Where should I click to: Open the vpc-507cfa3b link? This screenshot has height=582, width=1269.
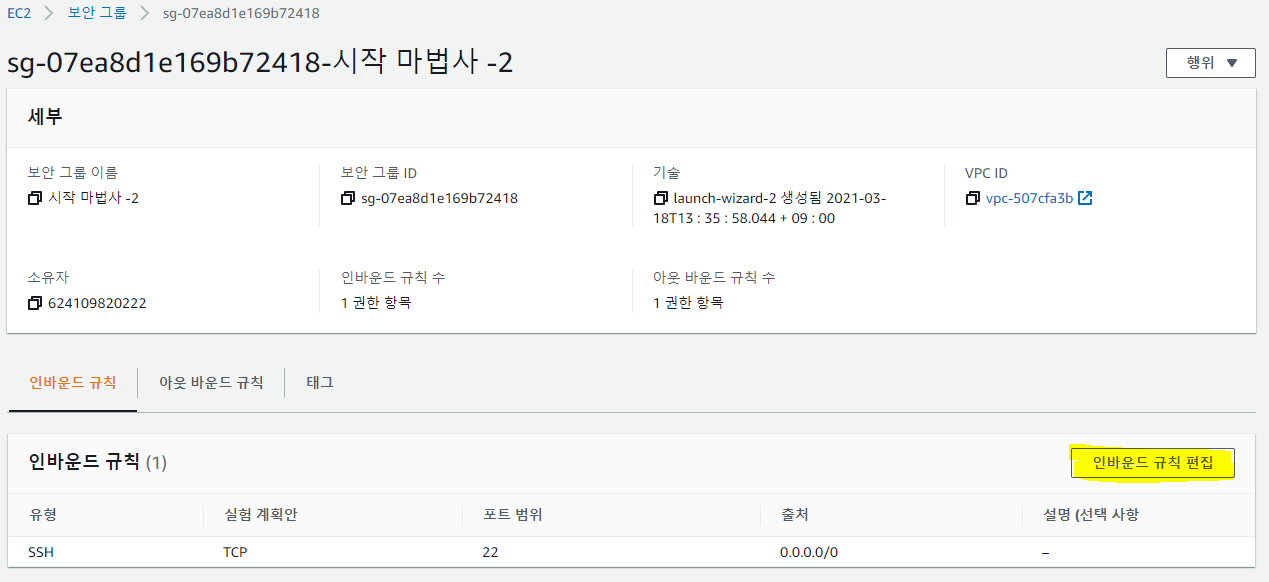(x=1029, y=198)
